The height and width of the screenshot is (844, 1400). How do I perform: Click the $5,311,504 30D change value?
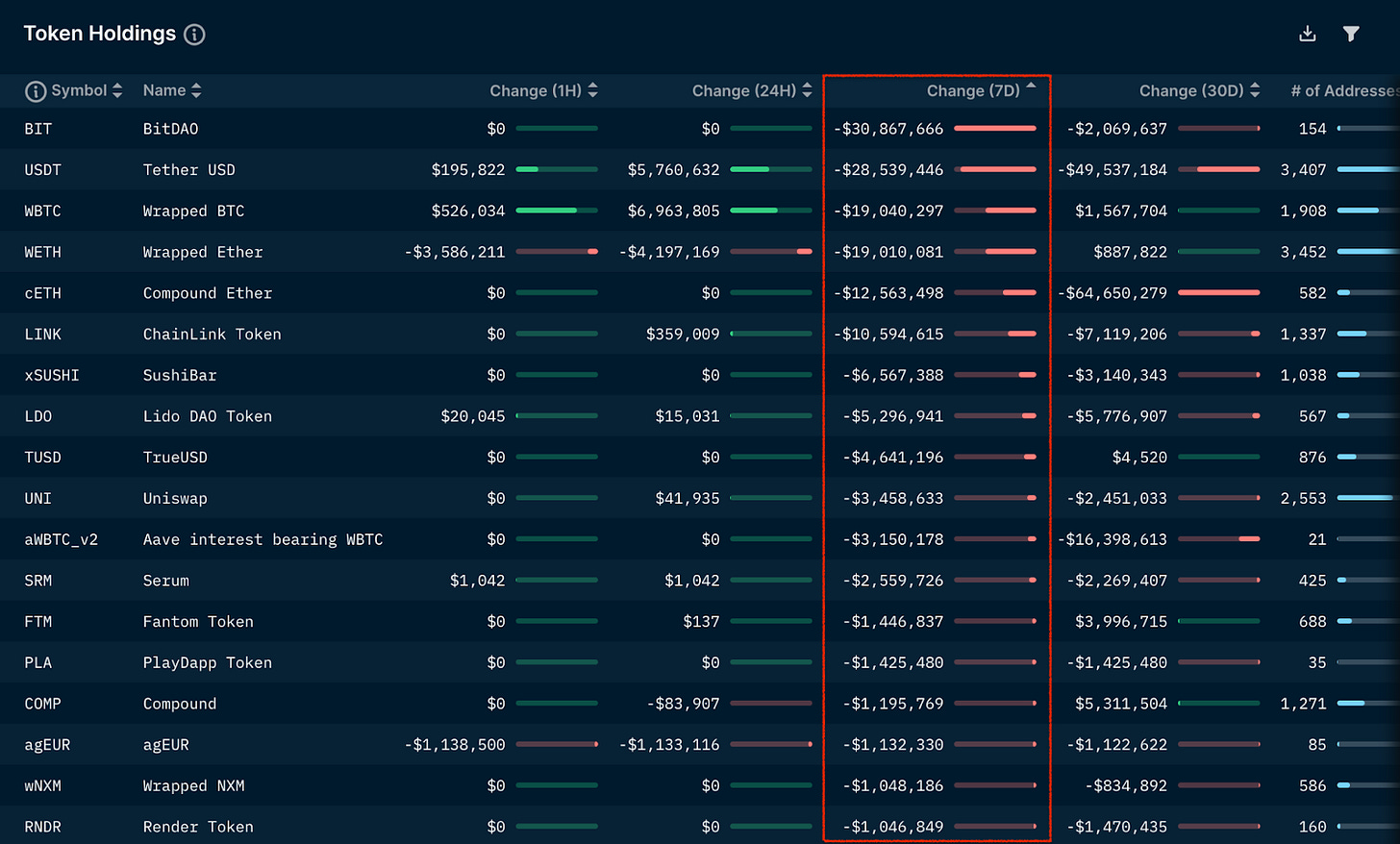point(1121,705)
